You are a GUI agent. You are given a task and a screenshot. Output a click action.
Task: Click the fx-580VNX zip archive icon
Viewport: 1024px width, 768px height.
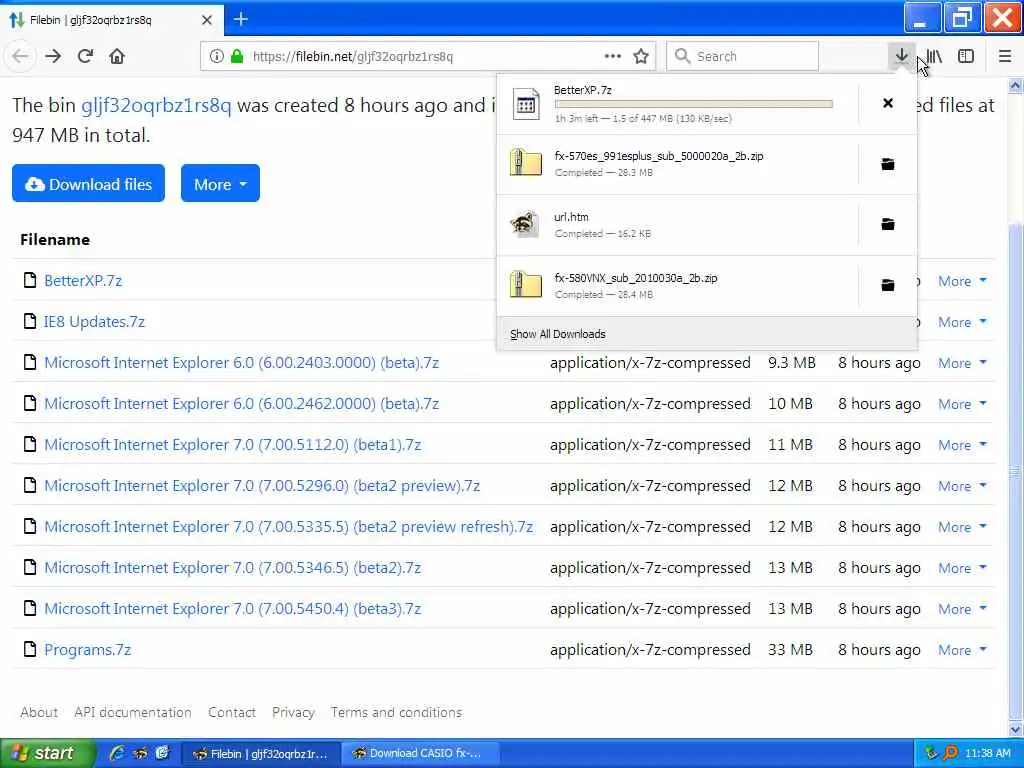point(526,285)
